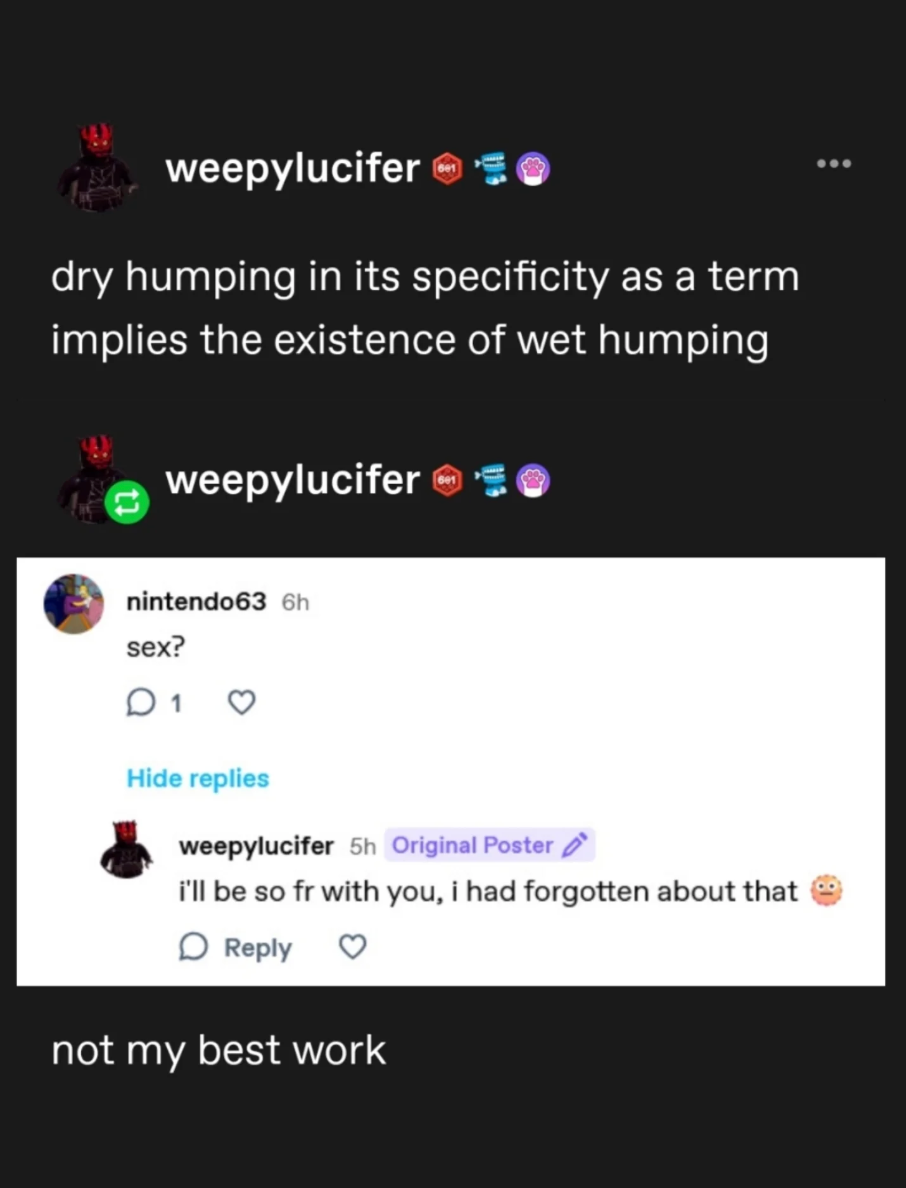The width and height of the screenshot is (906, 1188).
Task: Click the top weepylucifer avatar
Action: coord(96,167)
